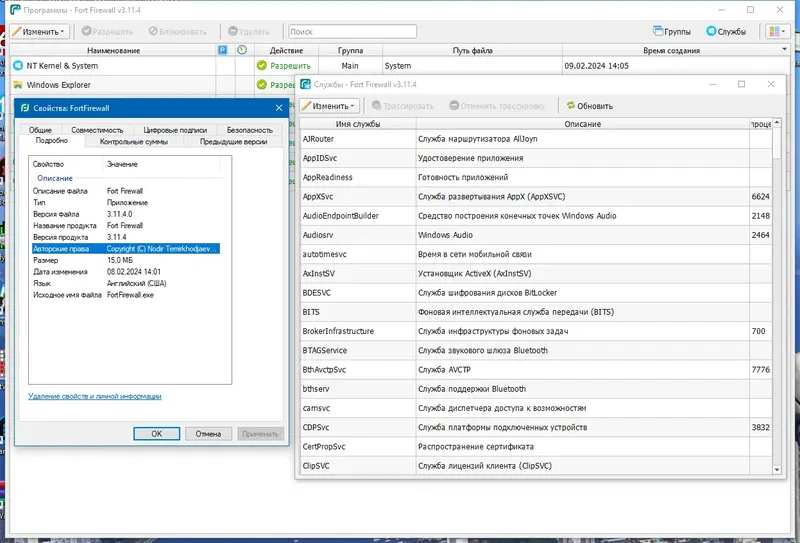Sort by the Действие column header
The image size is (800, 543).
[286, 51]
